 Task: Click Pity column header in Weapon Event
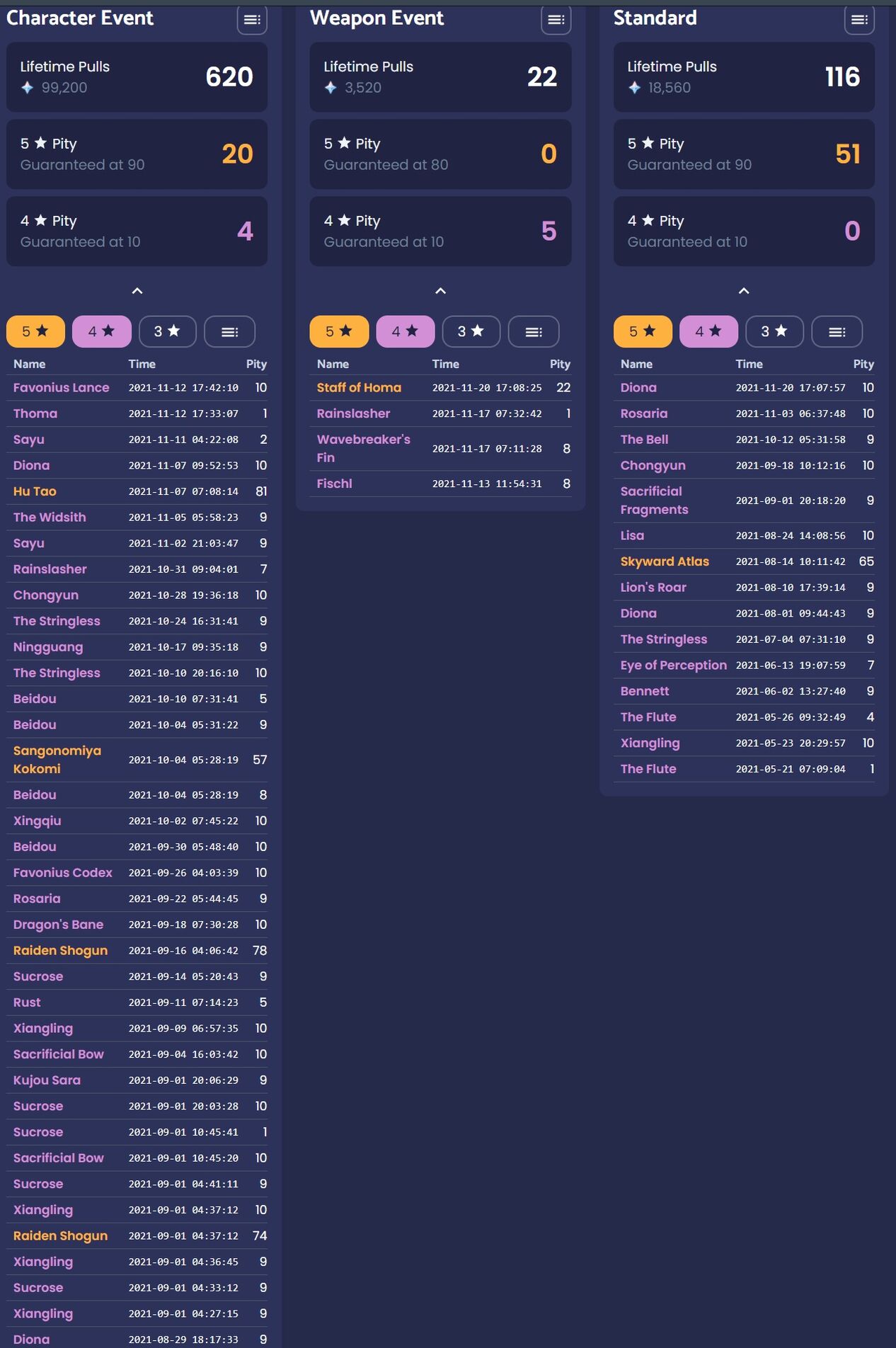[x=560, y=364]
